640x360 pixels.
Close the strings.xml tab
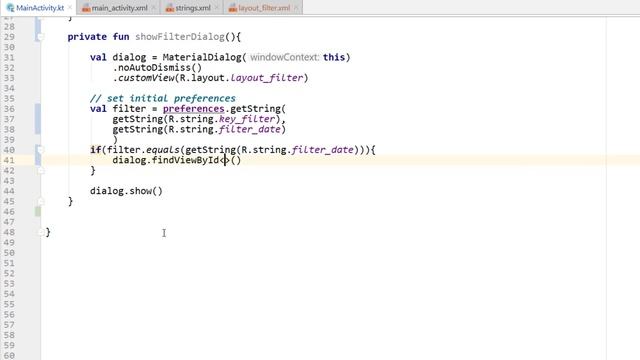216,8
